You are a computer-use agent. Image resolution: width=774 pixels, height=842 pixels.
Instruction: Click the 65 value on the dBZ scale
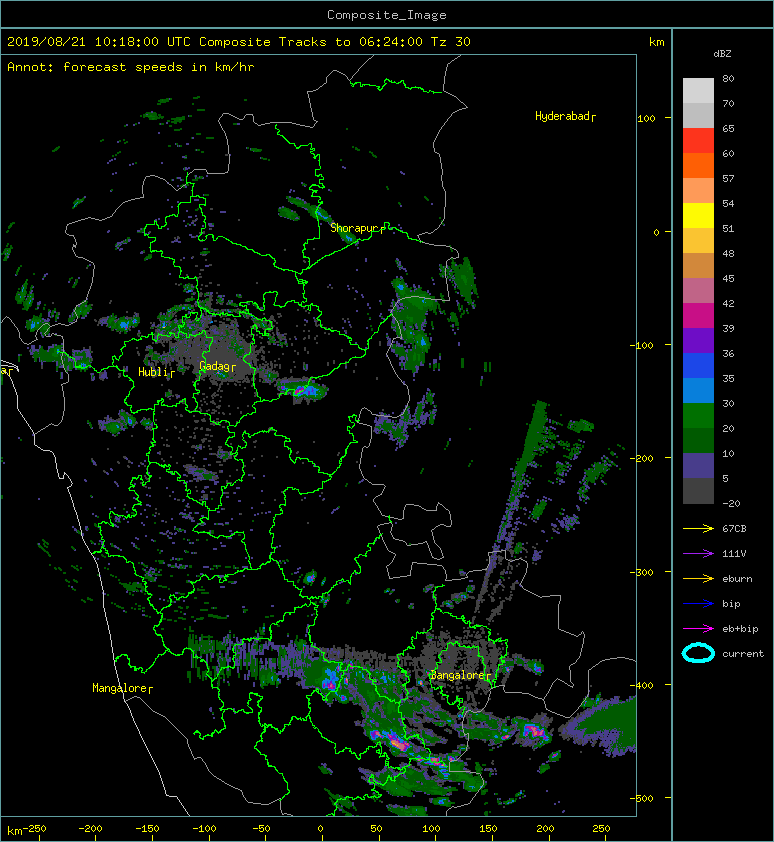[728, 128]
